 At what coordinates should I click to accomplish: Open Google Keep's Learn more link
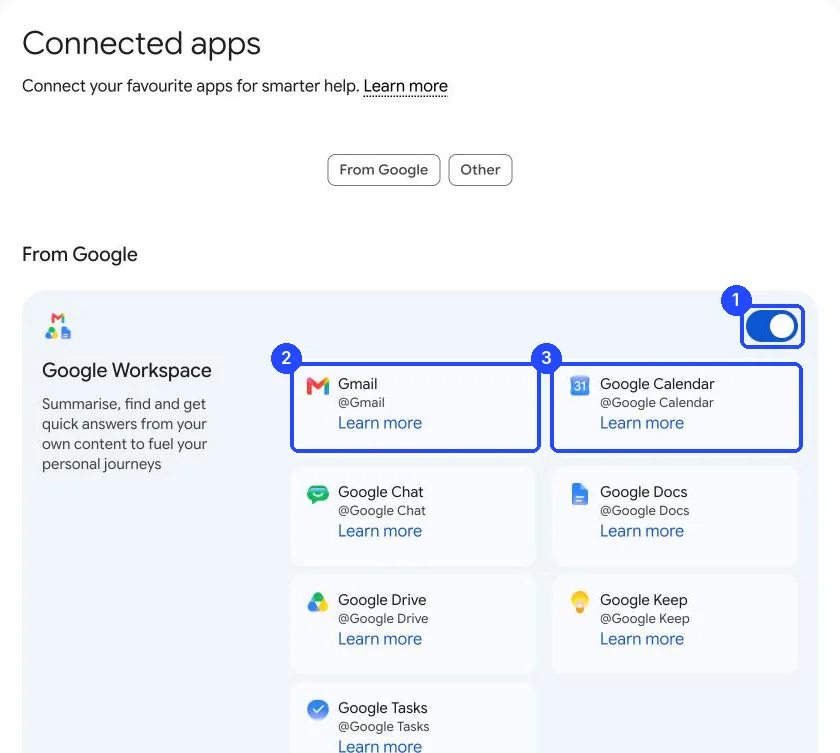click(x=642, y=639)
